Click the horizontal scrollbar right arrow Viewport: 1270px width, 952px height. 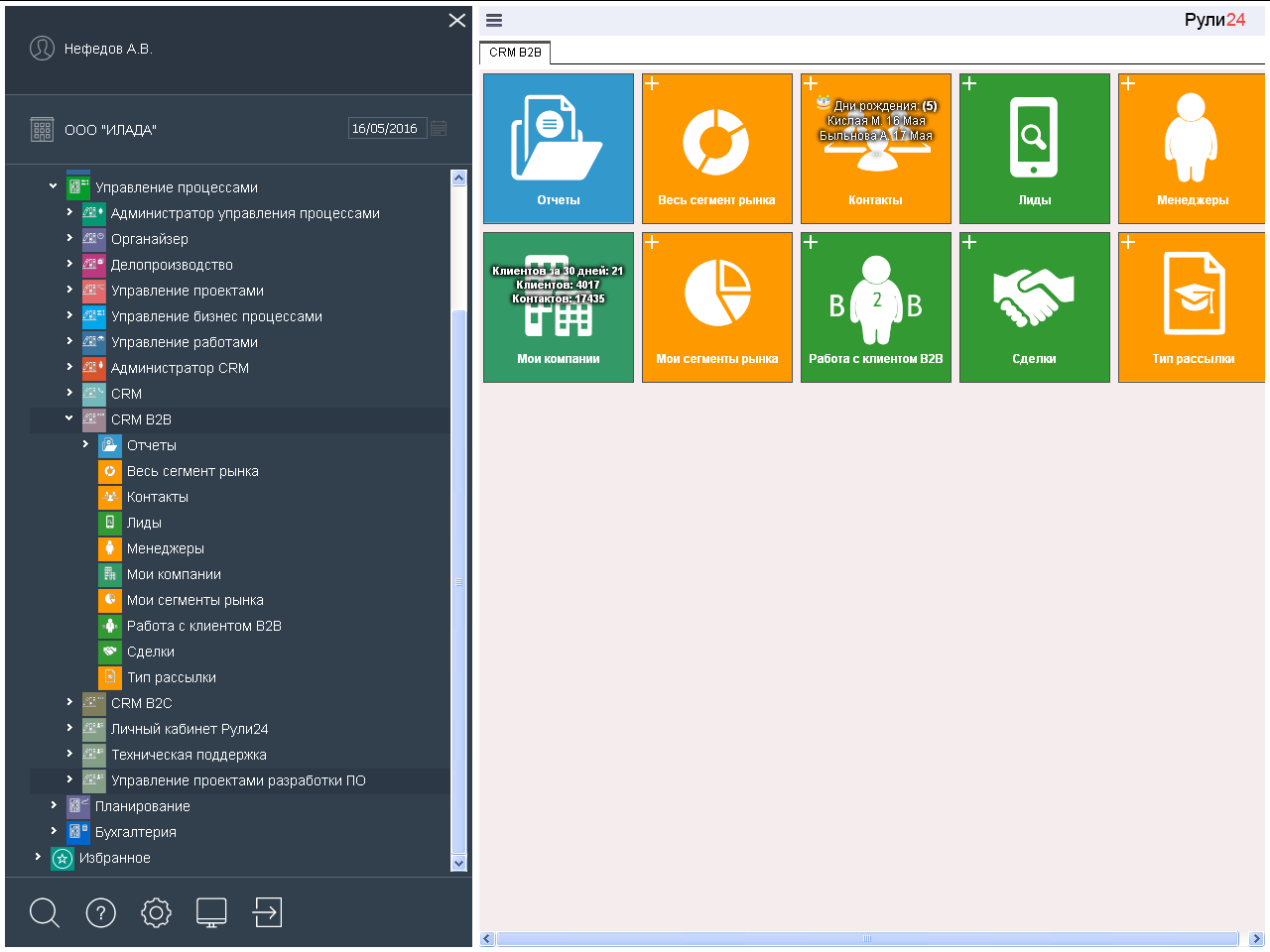1256,938
